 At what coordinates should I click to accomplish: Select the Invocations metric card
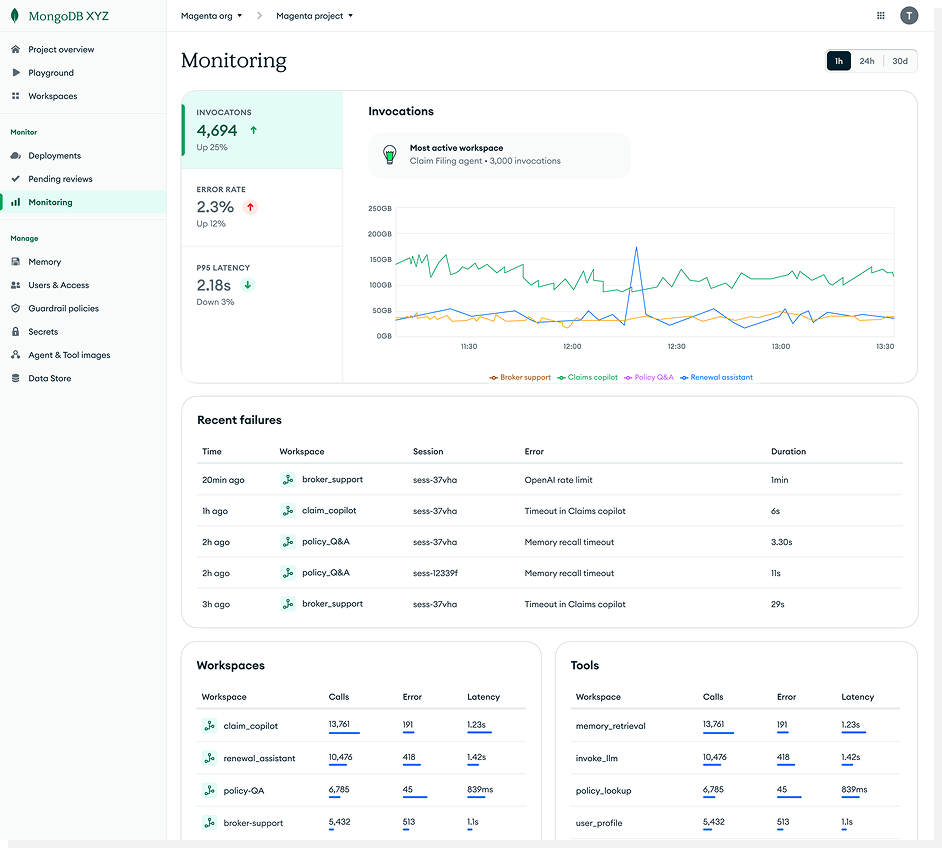point(263,130)
